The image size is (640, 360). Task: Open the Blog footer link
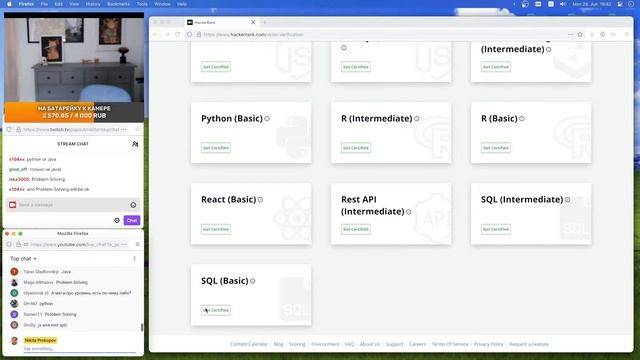(278, 344)
